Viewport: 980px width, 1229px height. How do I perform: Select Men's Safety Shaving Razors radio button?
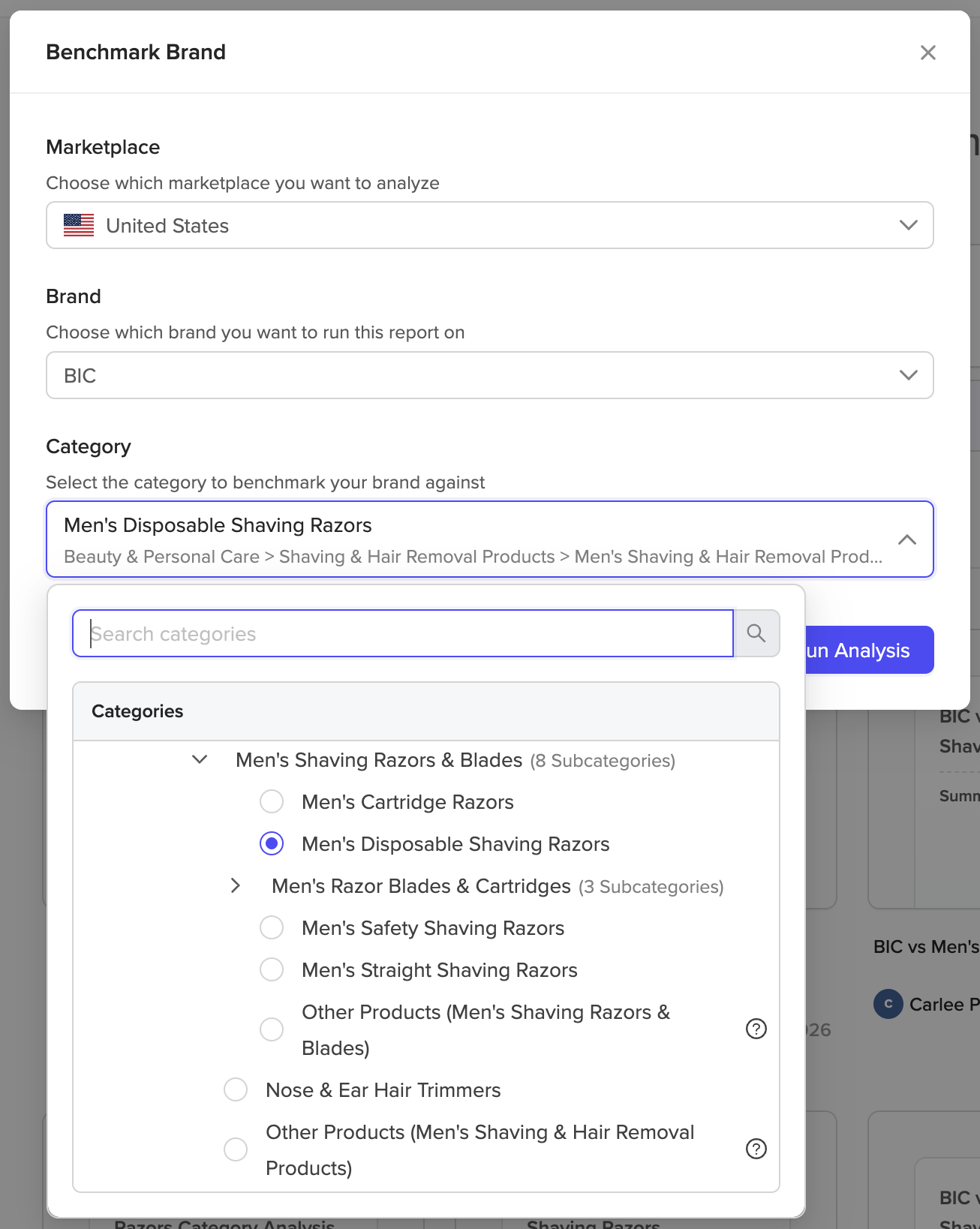point(272,927)
